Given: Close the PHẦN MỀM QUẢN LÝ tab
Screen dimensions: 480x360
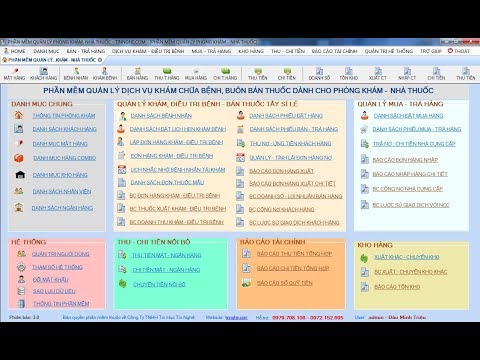Looking at the screenshot, I should click(100, 60).
